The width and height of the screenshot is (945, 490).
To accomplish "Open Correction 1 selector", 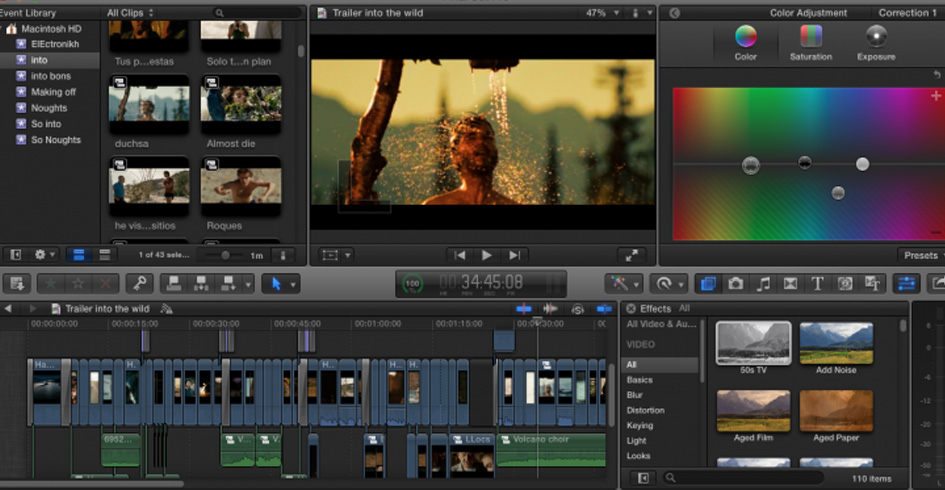I will click(x=906, y=13).
